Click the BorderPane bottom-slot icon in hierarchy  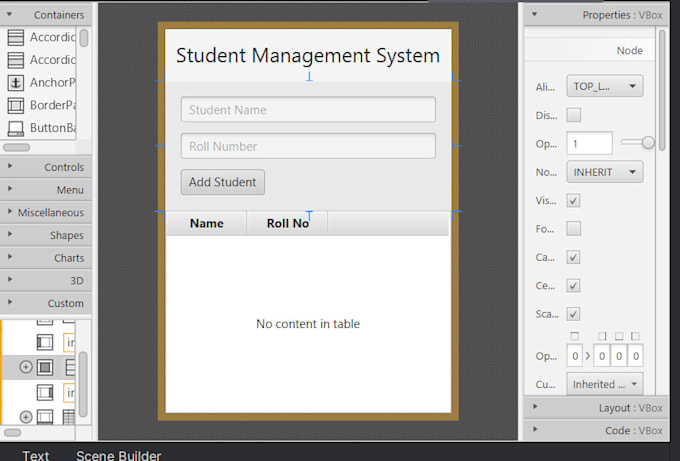pyautogui.click(x=45, y=417)
